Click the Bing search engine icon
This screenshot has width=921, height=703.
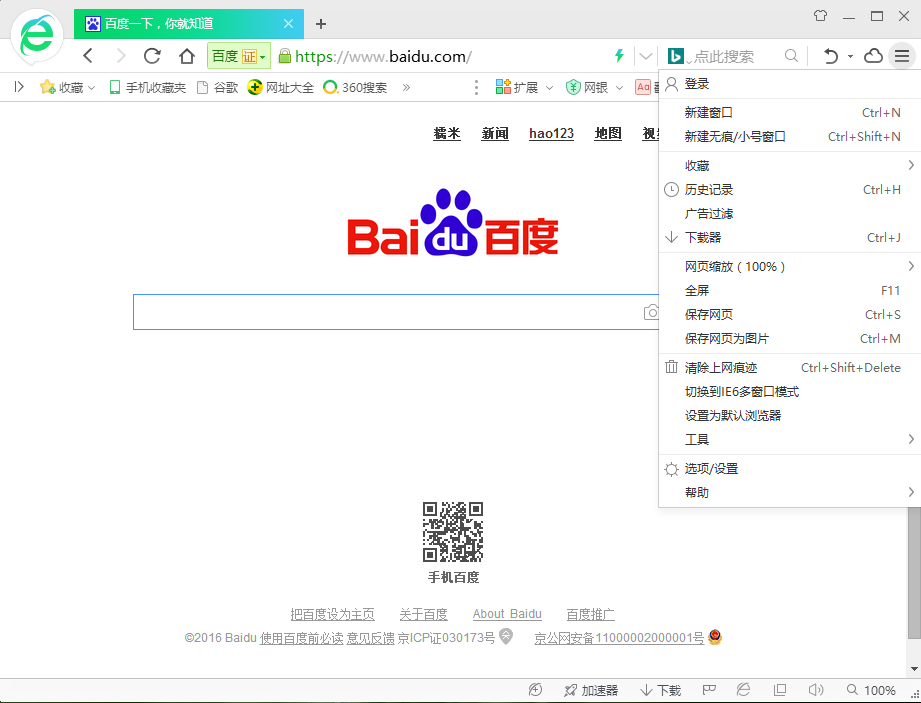click(x=675, y=56)
